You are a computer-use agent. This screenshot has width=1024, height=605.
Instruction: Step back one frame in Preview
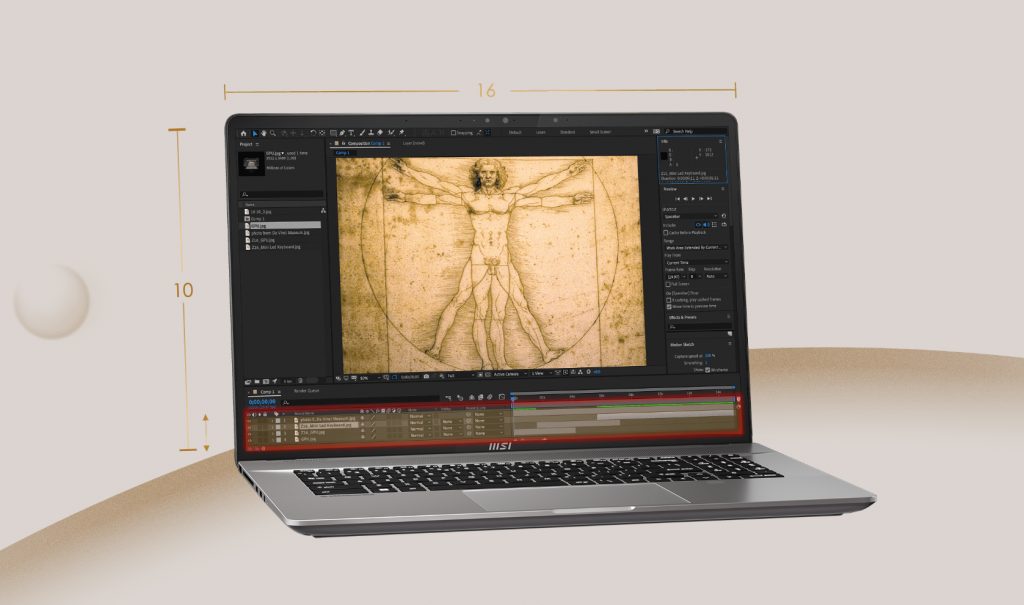click(685, 199)
